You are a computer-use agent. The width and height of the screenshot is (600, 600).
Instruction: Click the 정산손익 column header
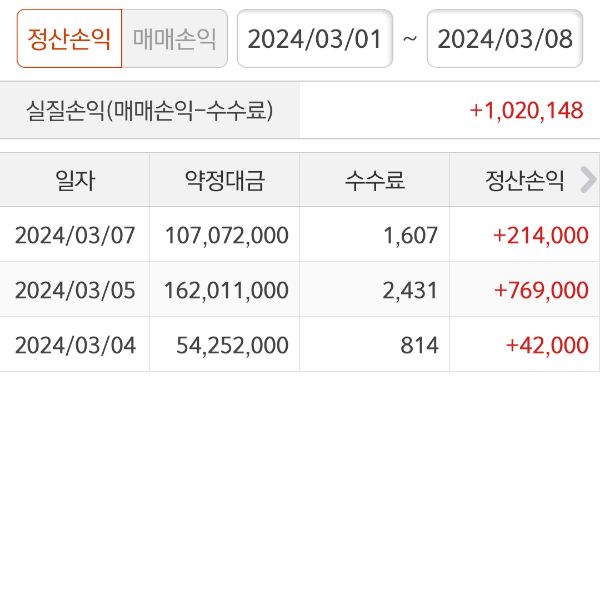pos(525,181)
